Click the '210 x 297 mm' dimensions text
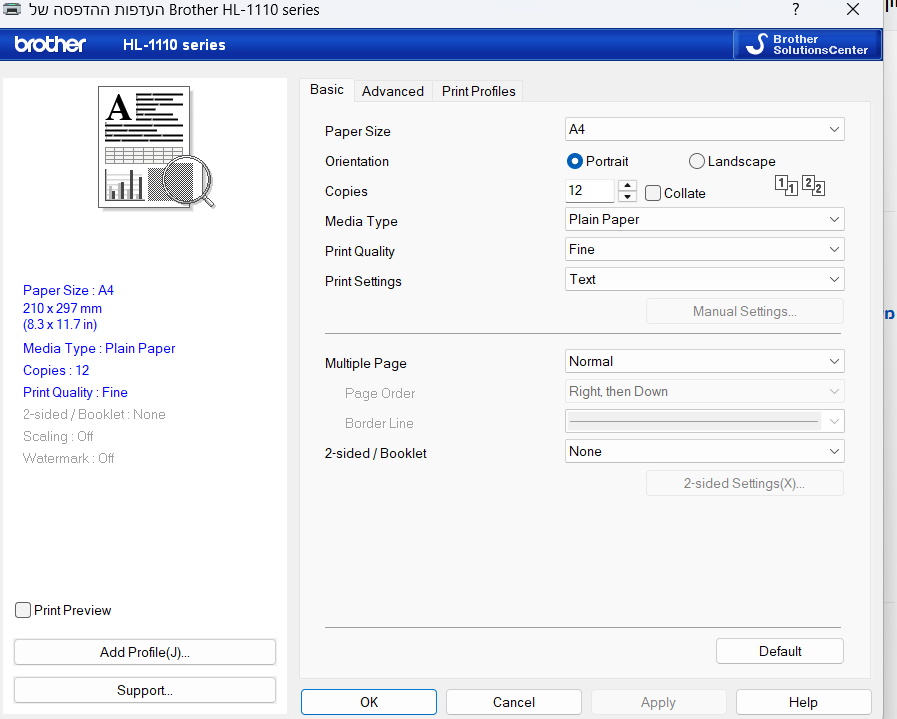Image resolution: width=897 pixels, height=719 pixels. pos(62,308)
